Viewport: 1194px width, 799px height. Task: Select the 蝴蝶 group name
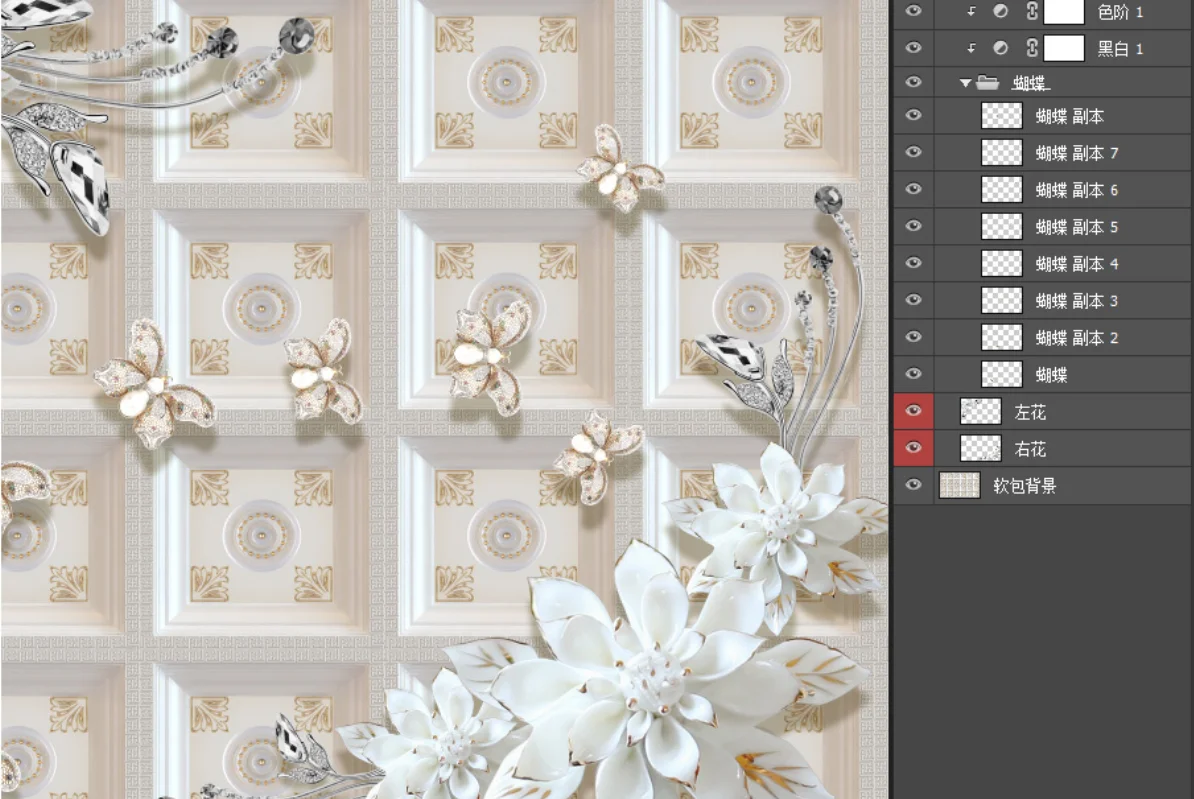tap(1031, 83)
